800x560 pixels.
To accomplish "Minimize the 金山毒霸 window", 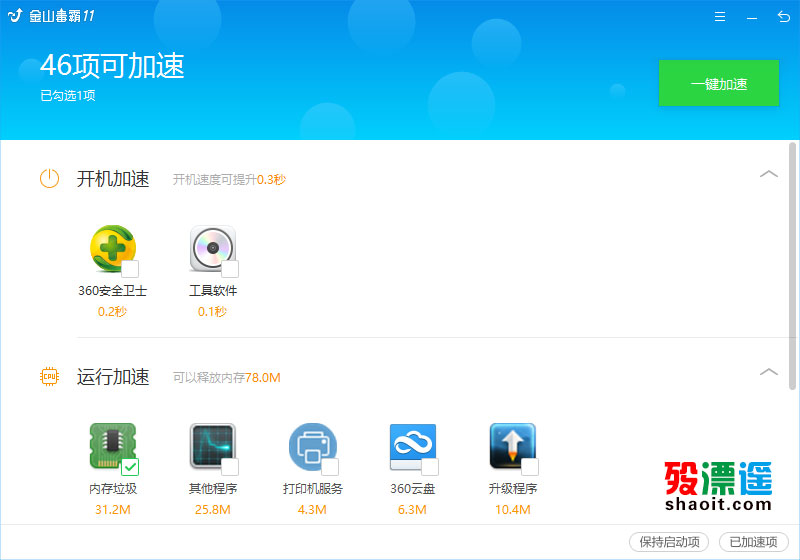I will coord(752,18).
